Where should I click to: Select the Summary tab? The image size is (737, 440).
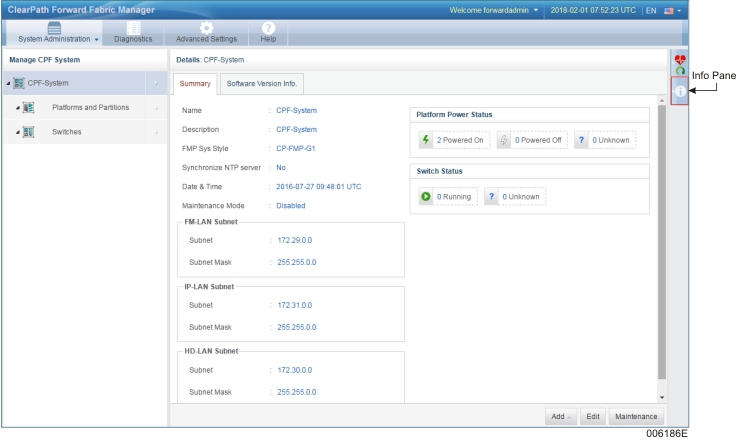point(194,83)
